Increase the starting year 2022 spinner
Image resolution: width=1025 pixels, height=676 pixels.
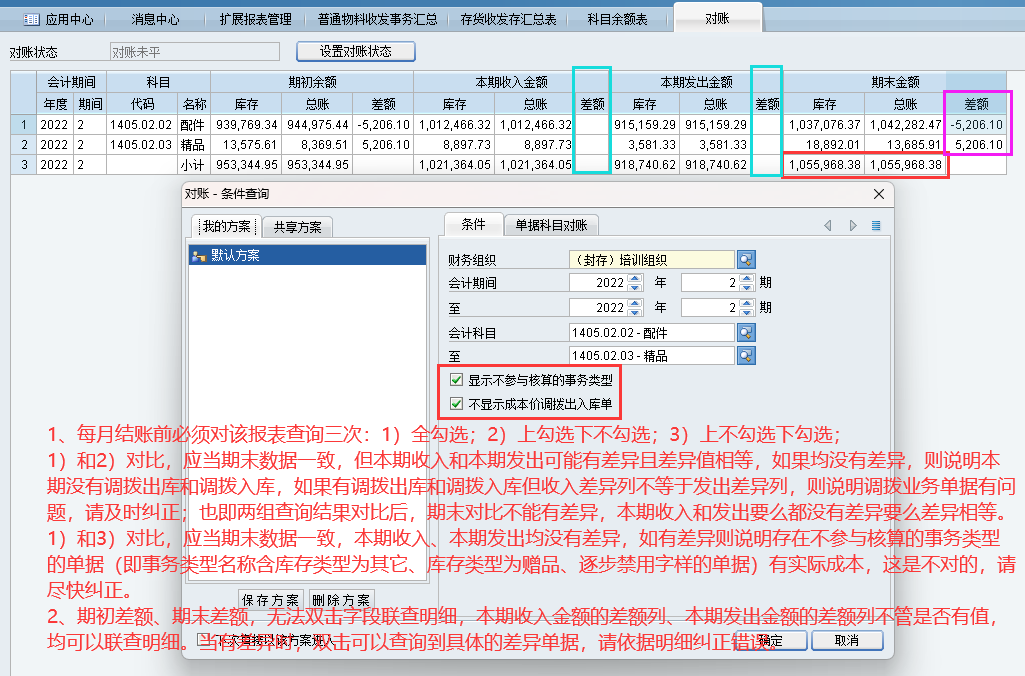point(635,278)
